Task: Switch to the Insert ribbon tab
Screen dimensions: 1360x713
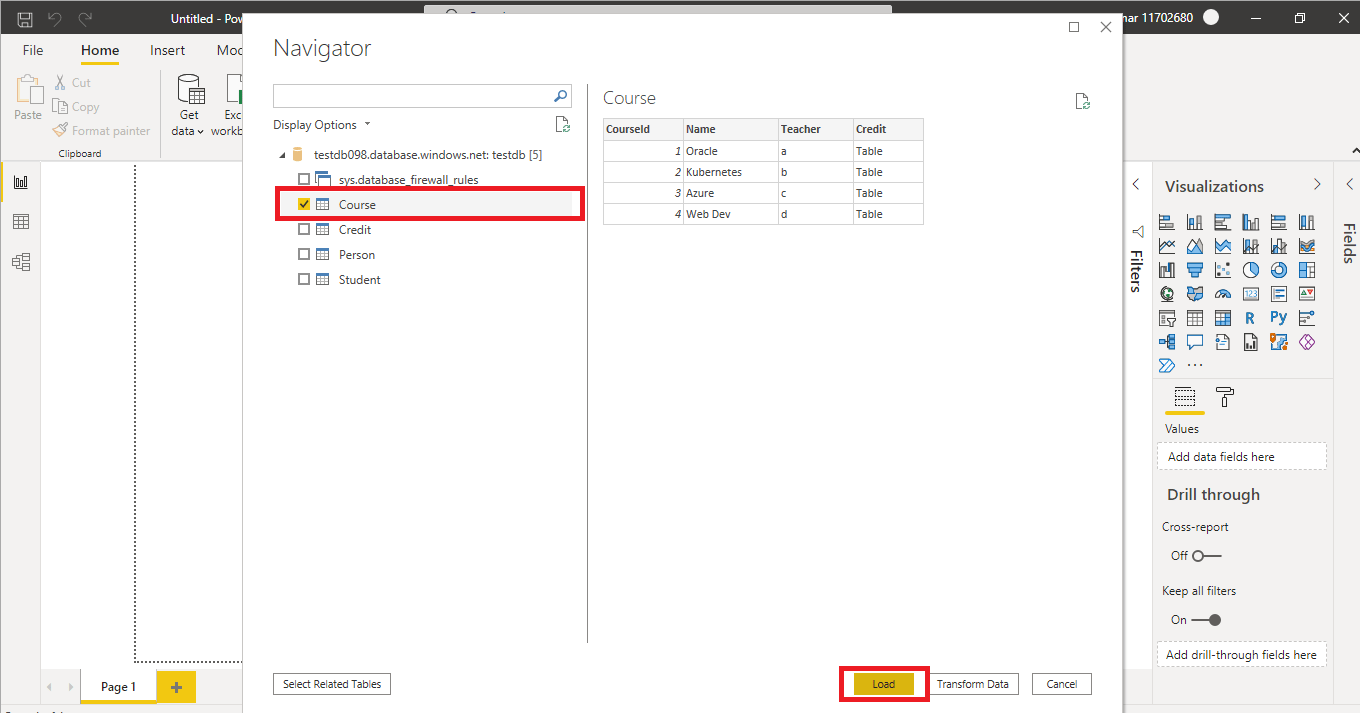Action: click(x=167, y=50)
